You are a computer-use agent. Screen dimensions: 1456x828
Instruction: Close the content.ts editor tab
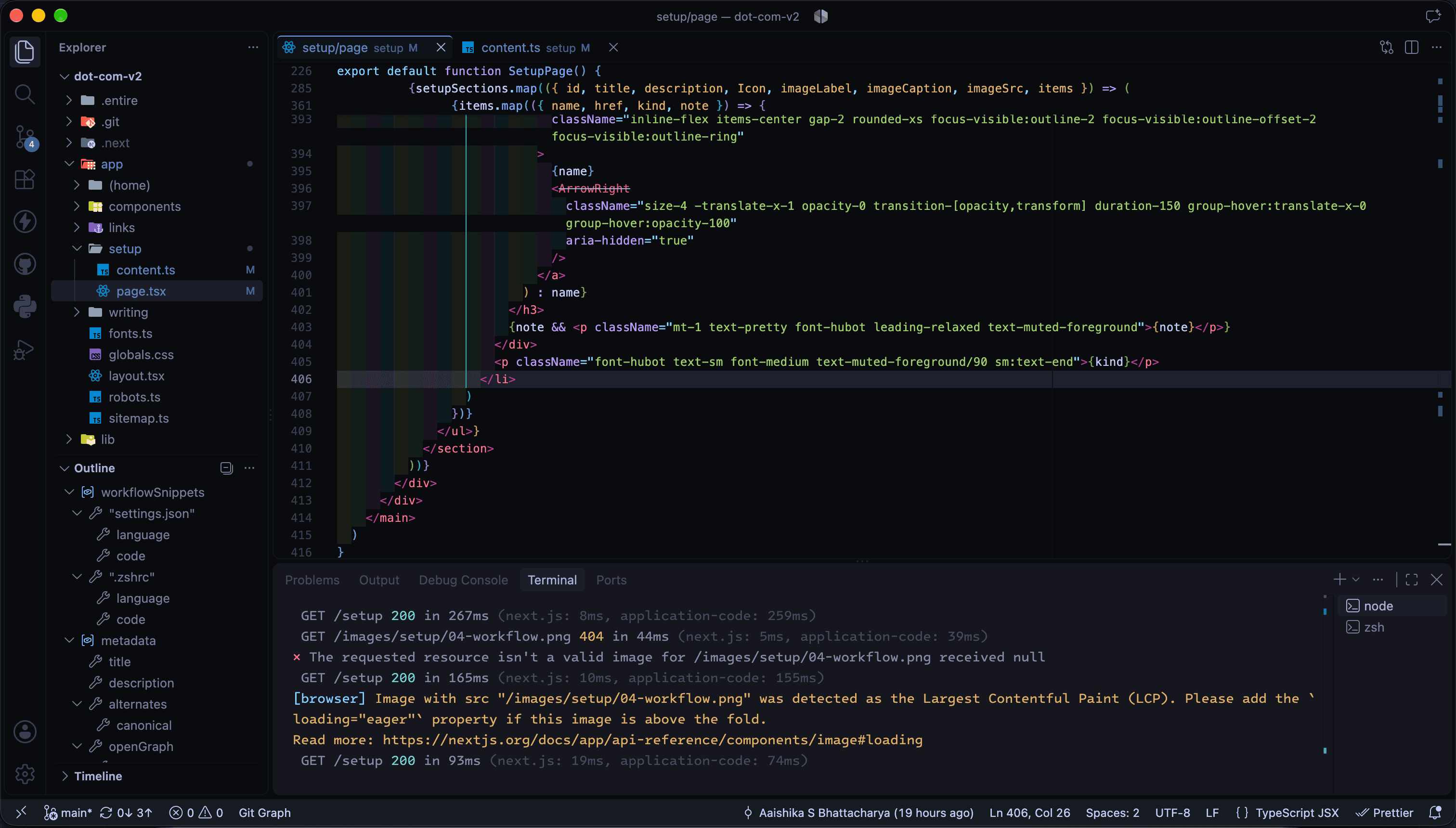(613, 47)
